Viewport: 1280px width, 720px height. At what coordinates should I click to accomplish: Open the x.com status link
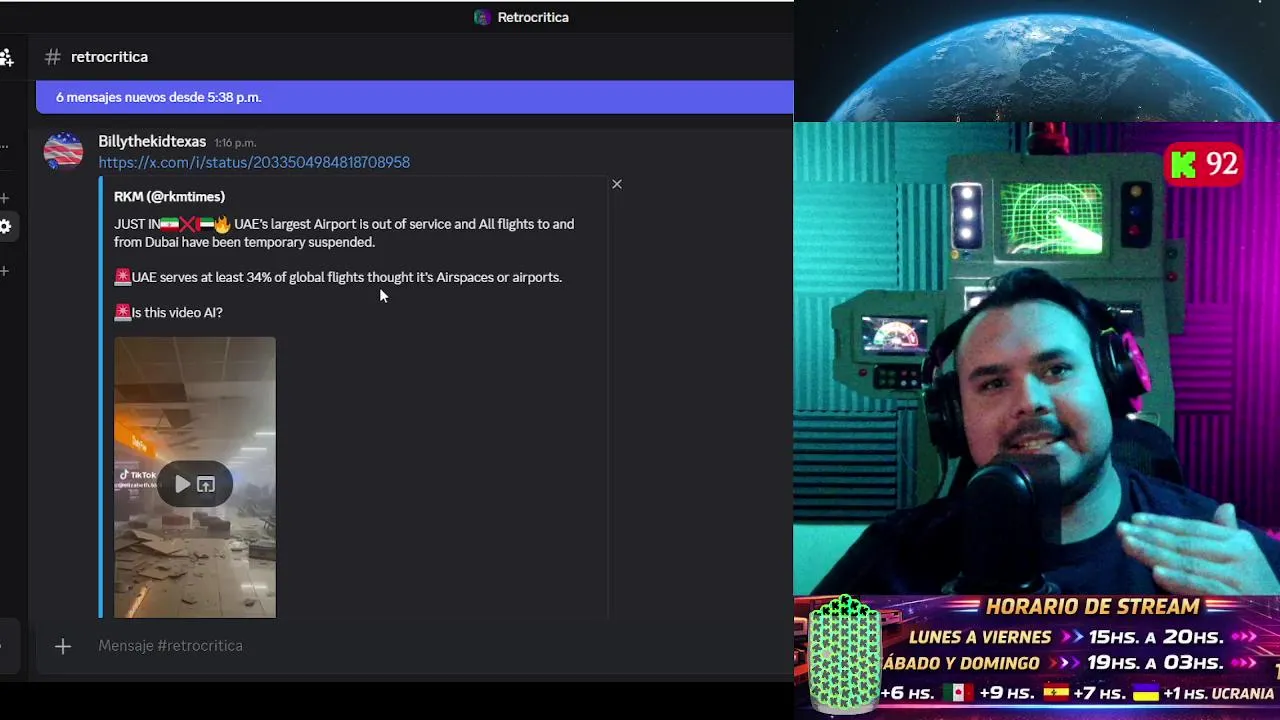[x=254, y=162]
